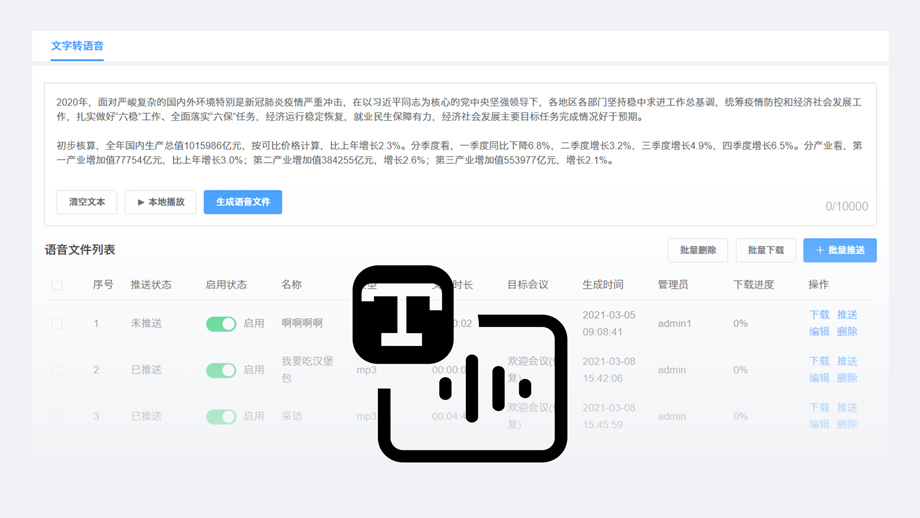This screenshot has height=518, width=920.
Task: Click the 批量删除 button
Action: point(698,250)
